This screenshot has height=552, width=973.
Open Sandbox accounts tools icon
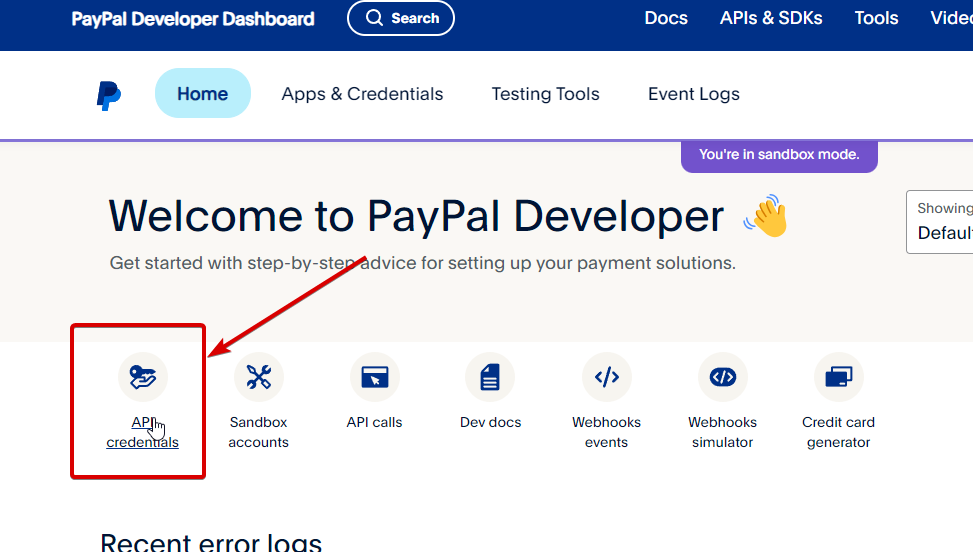258,377
